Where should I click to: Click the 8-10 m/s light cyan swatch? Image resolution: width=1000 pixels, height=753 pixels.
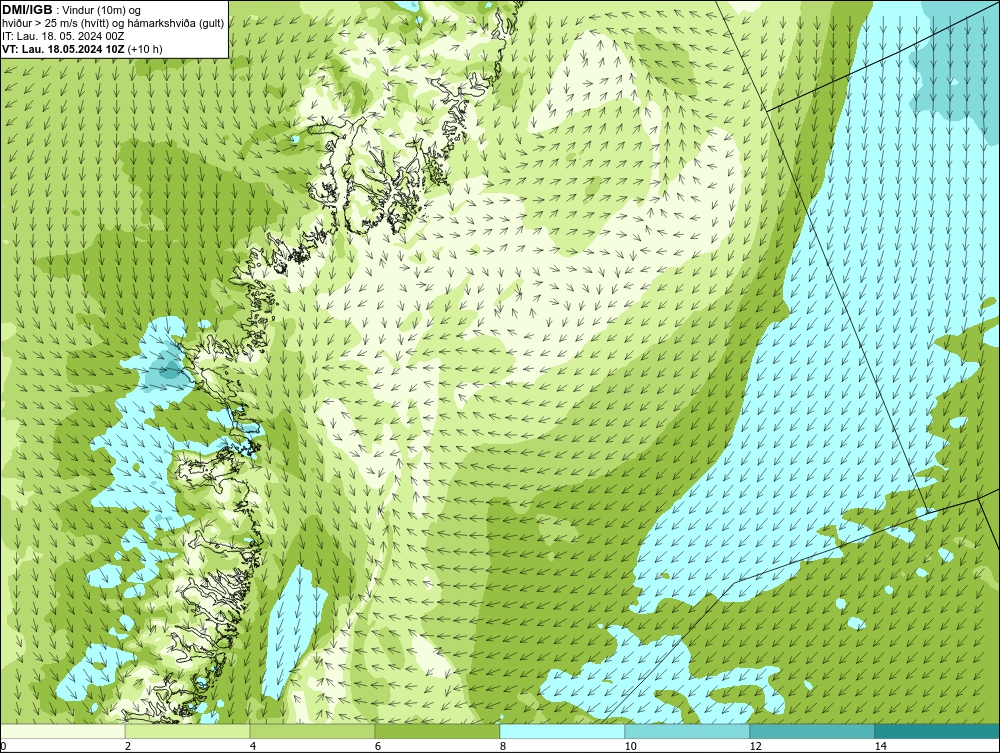pyautogui.click(x=562, y=731)
